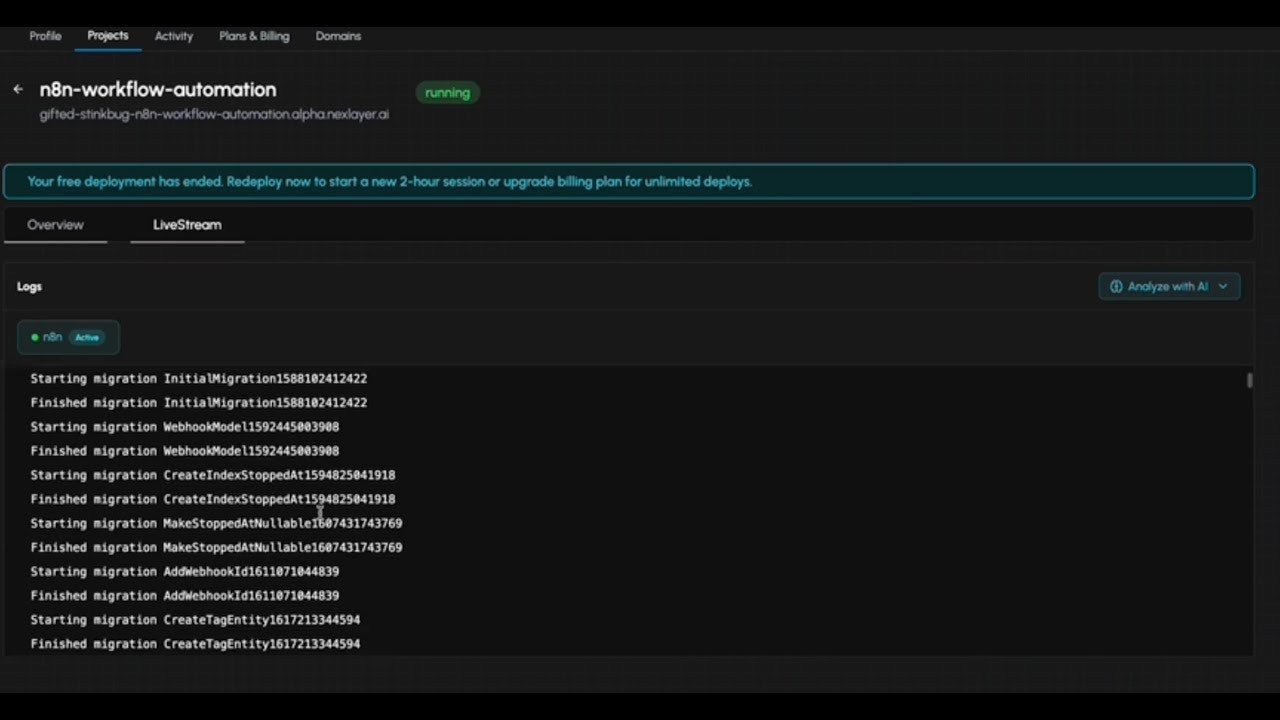Select the n8n service chip in Logs

coord(68,337)
